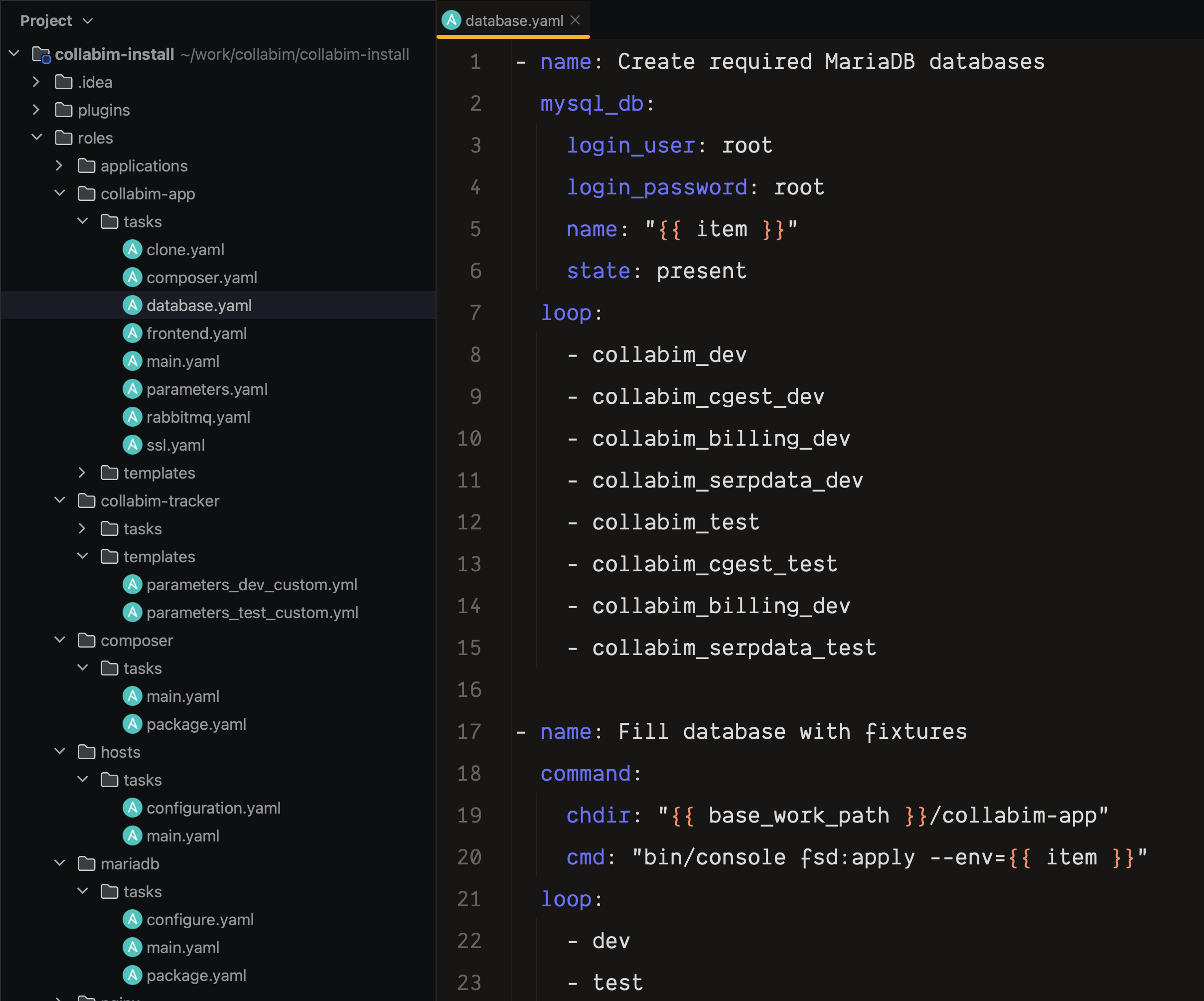Click 'Create required MariaDB databases' text
The image size is (1204, 1001).
point(831,61)
